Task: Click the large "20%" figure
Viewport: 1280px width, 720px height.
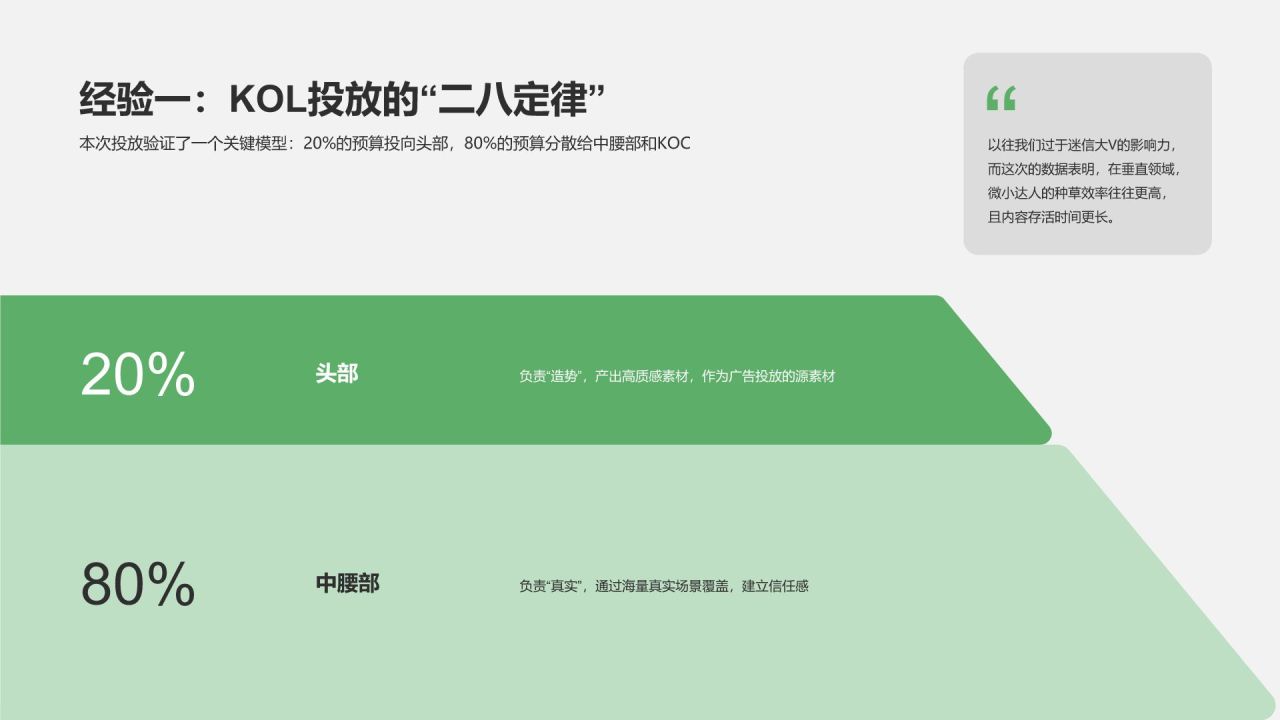Action: [x=138, y=375]
